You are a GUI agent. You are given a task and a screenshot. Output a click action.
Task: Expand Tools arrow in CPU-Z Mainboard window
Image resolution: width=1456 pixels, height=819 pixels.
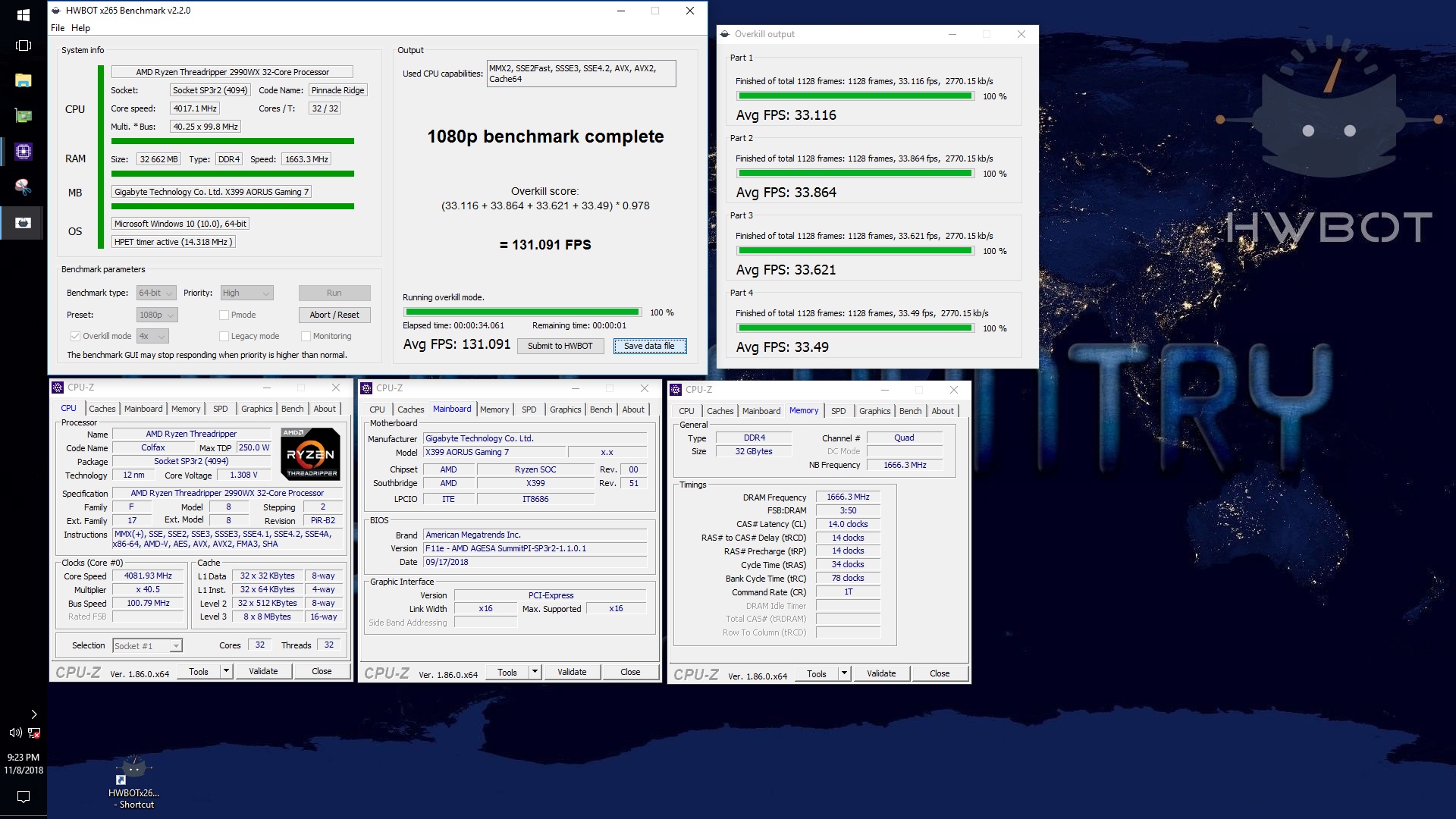click(535, 672)
